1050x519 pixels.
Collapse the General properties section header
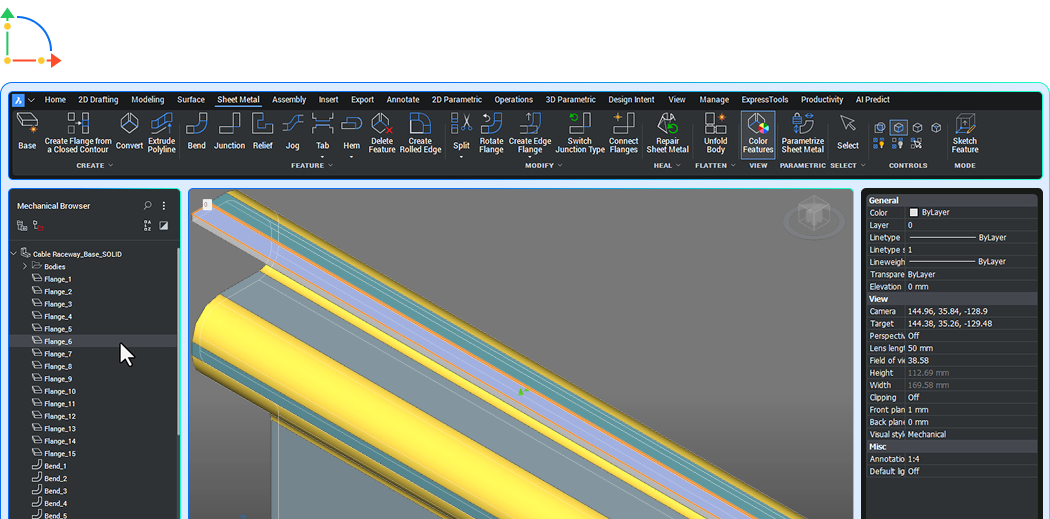[x=951, y=200]
